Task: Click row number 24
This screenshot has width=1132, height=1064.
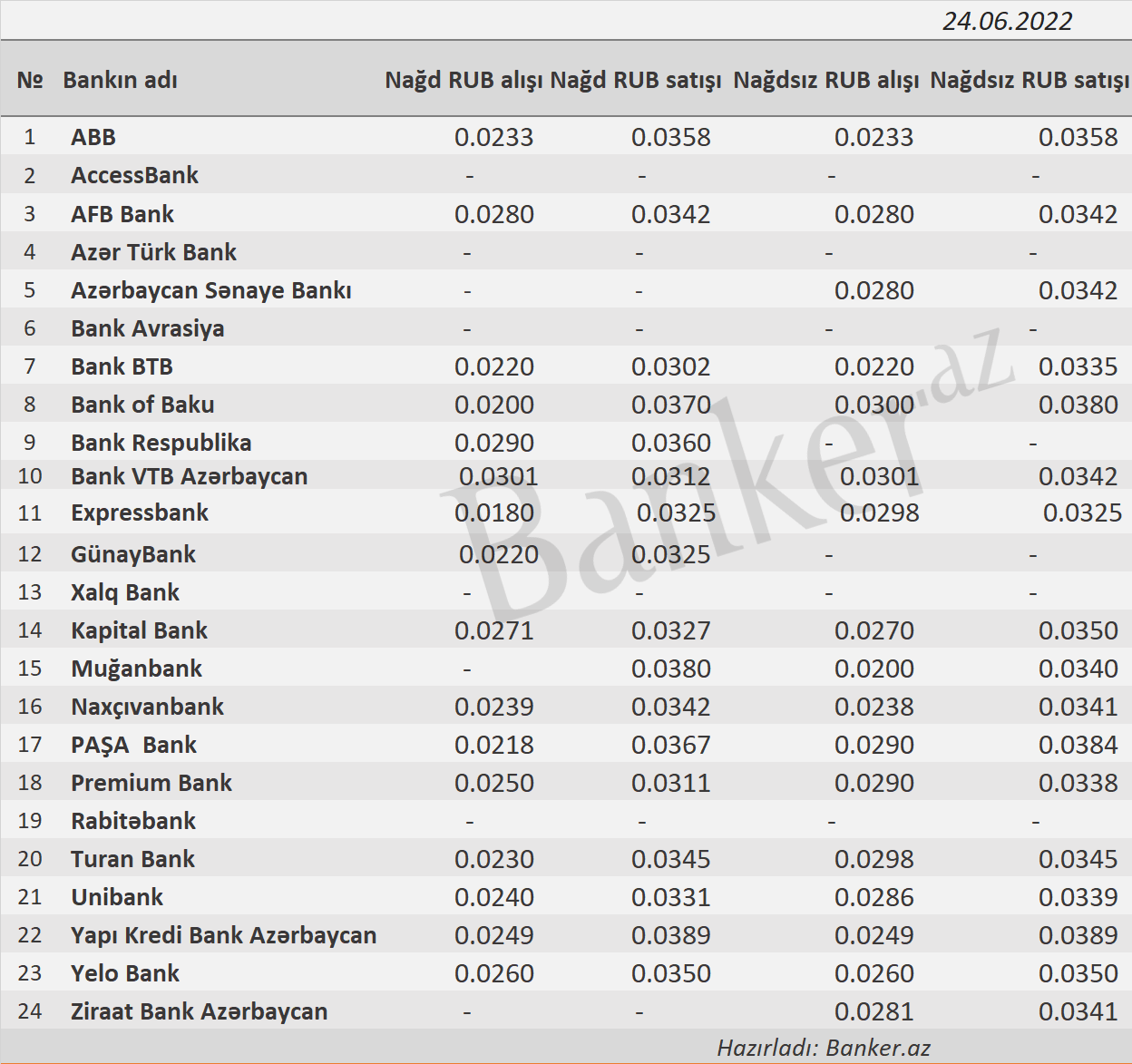Action: tap(30, 1011)
